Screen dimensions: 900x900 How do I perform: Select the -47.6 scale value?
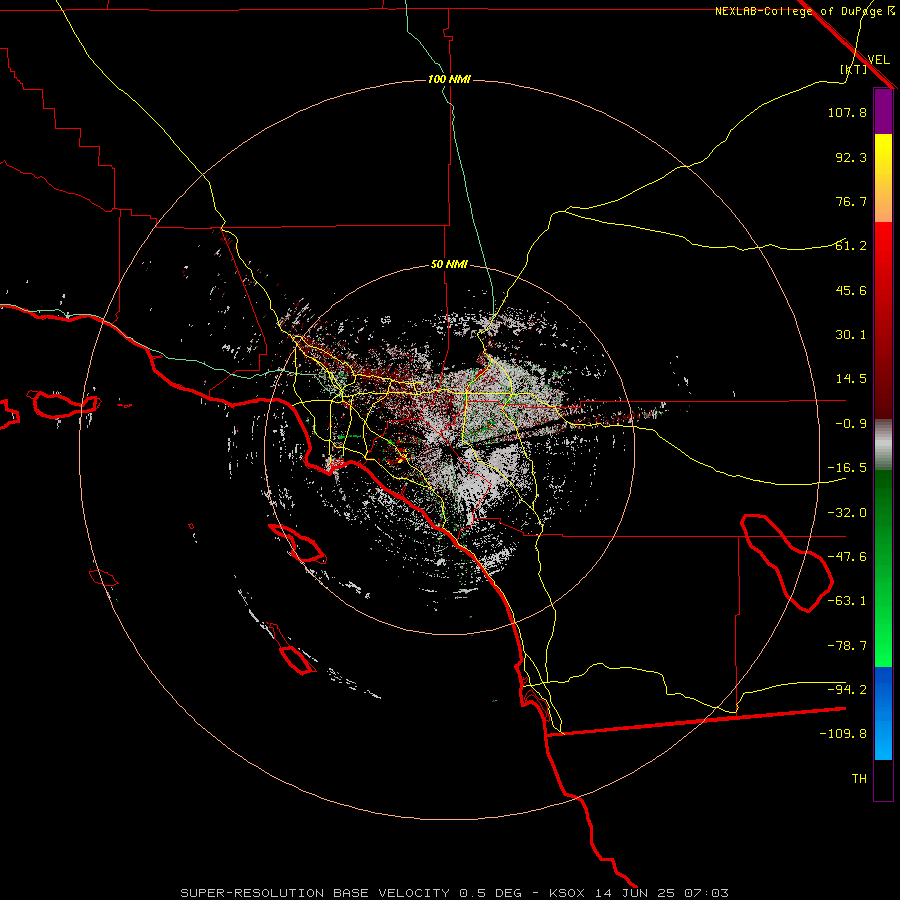[847, 557]
